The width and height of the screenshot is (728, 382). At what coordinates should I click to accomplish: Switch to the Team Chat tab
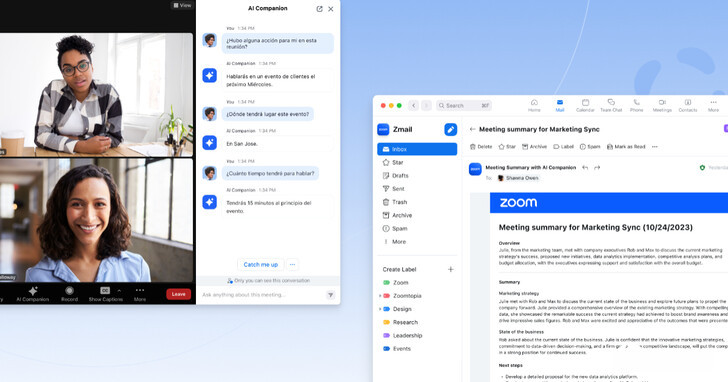point(611,105)
